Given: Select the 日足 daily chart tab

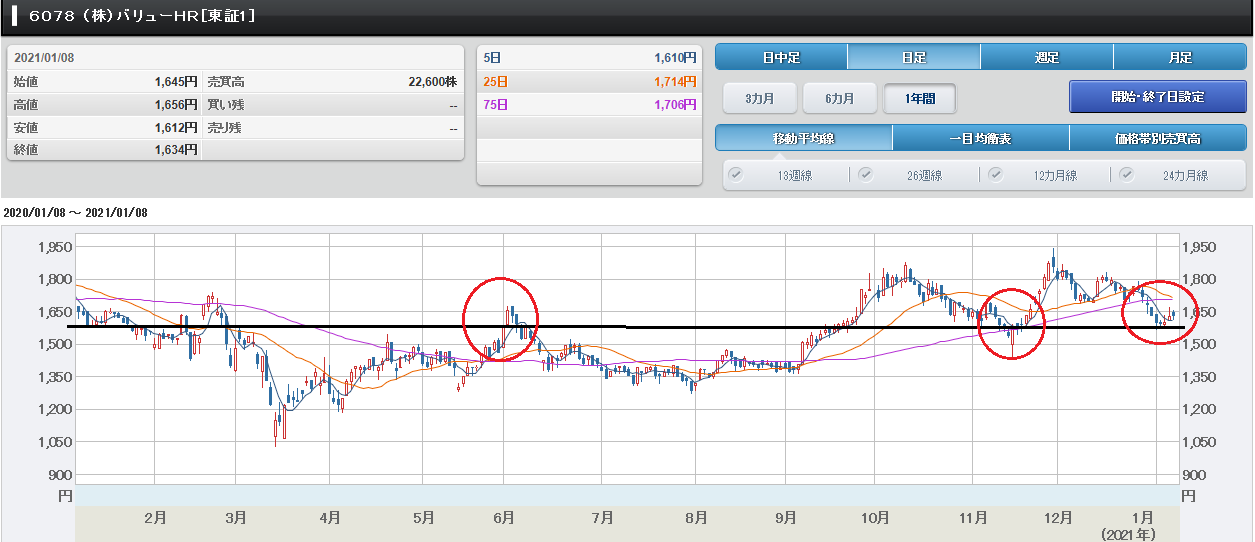Looking at the screenshot, I should [914, 57].
